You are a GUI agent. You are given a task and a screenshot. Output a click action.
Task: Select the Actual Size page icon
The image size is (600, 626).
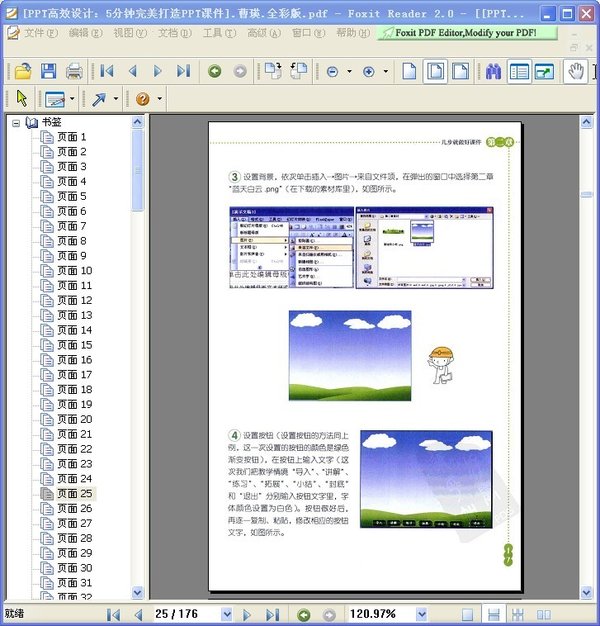[x=409, y=71]
